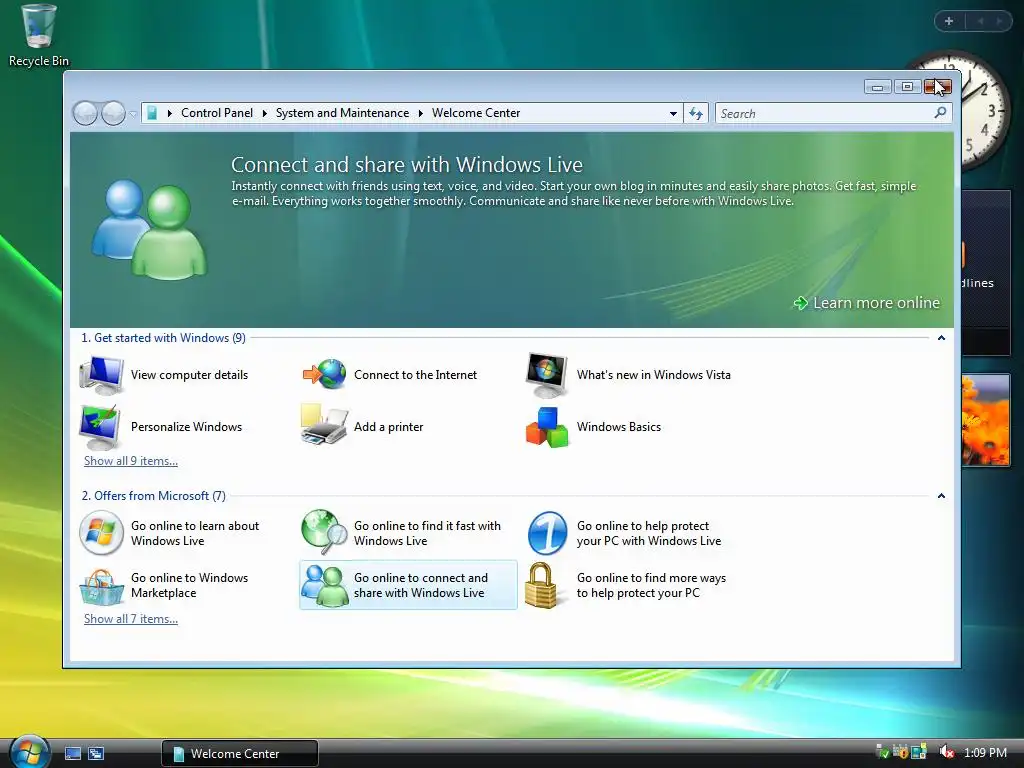Click System and Maintenance breadcrumb
The height and width of the screenshot is (768, 1024).
coord(342,113)
